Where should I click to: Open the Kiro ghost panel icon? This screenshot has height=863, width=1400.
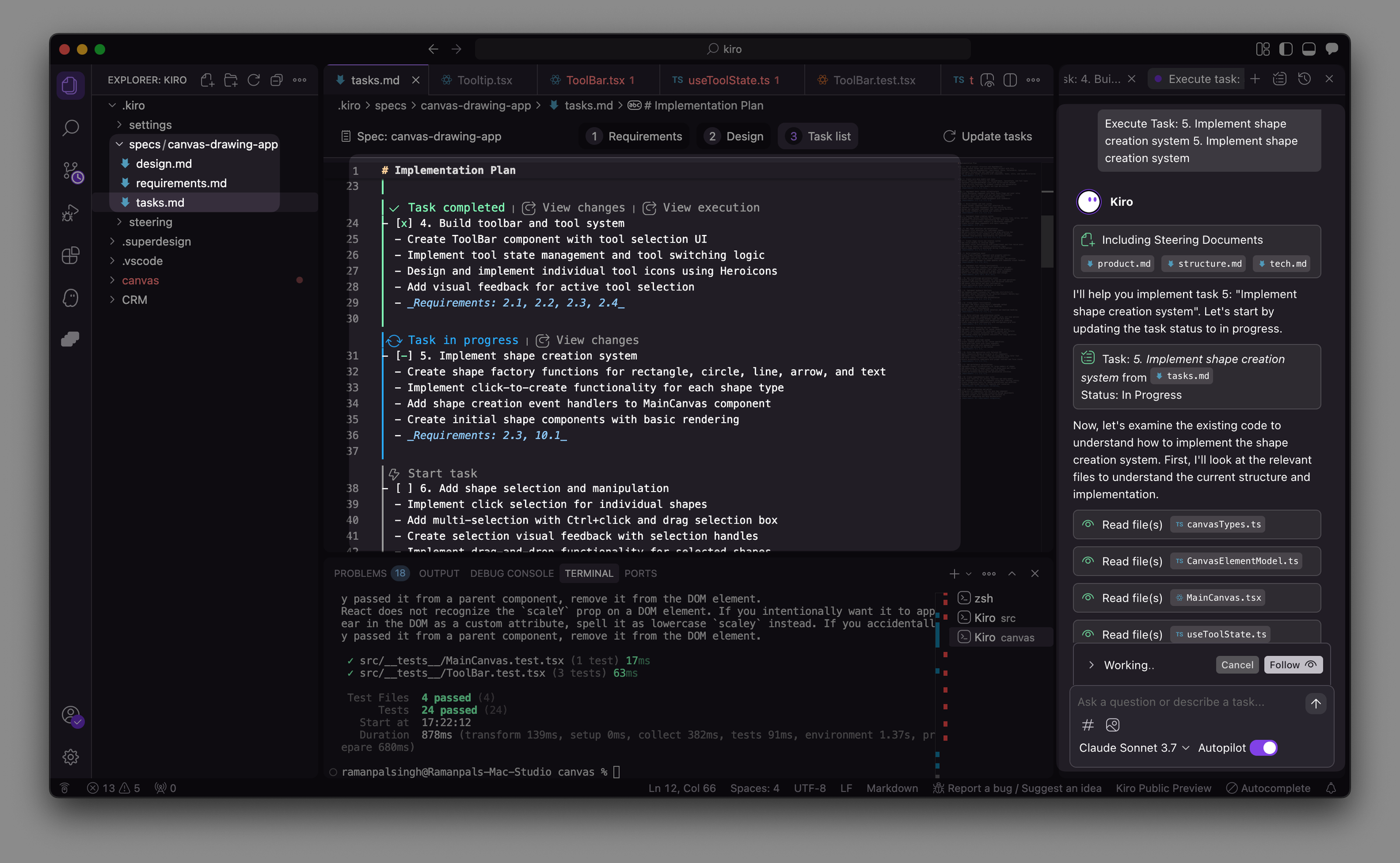(x=71, y=297)
